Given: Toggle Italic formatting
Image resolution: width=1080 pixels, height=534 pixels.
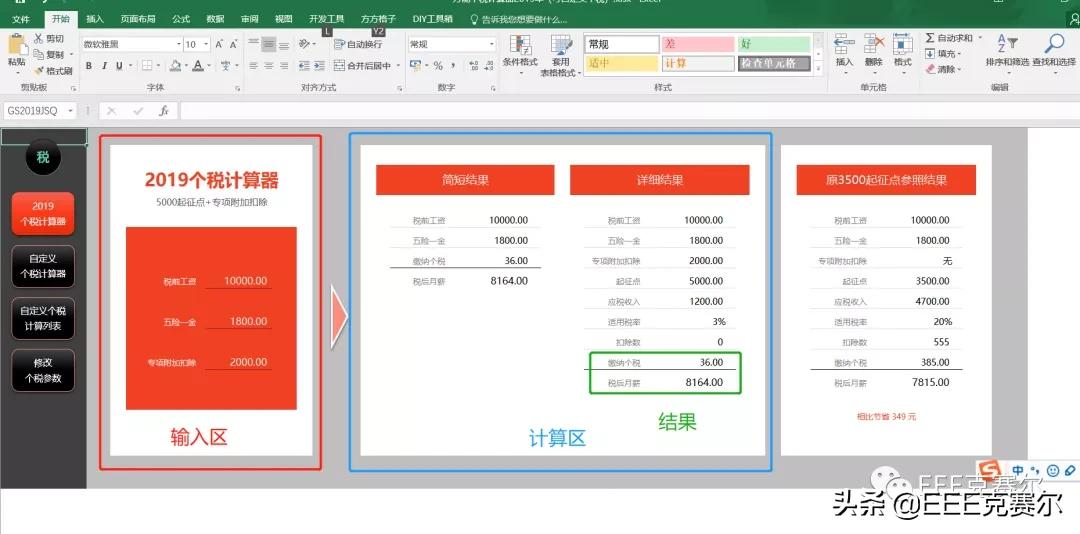Looking at the screenshot, I should pyautogui.click(x=104, y=66).
